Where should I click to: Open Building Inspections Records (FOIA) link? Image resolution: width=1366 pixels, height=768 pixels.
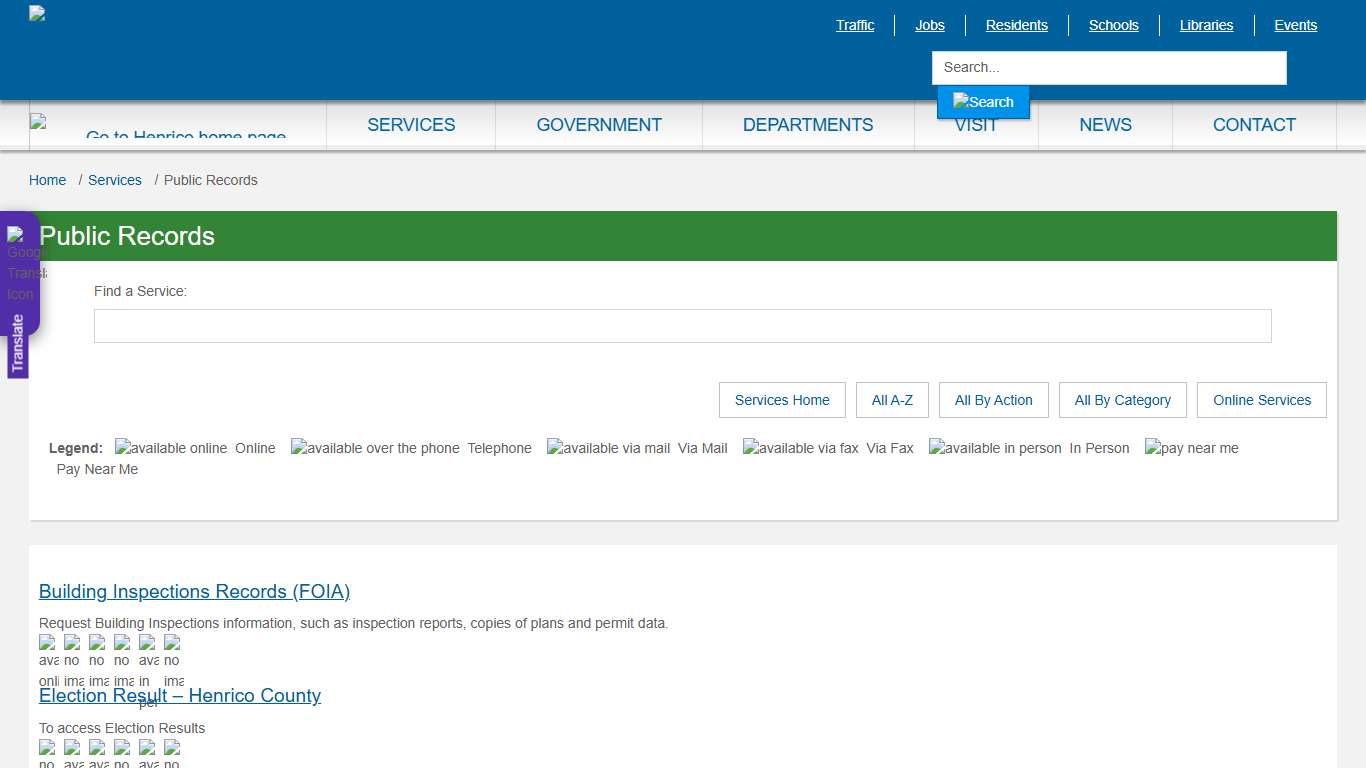(x=194, y=591)
